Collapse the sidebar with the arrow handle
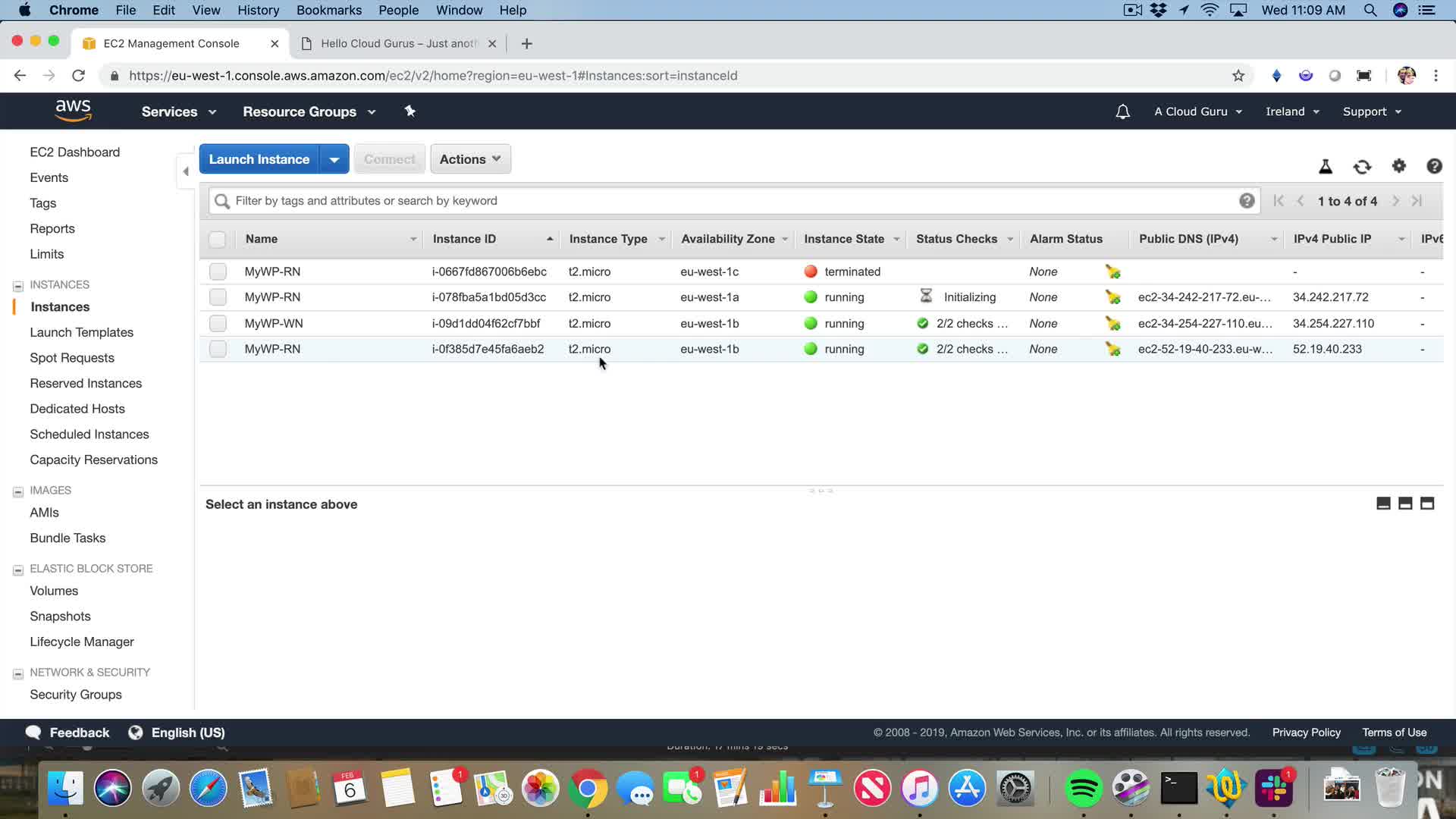This screenshot has width=1456, height=819. pos(186,171)
